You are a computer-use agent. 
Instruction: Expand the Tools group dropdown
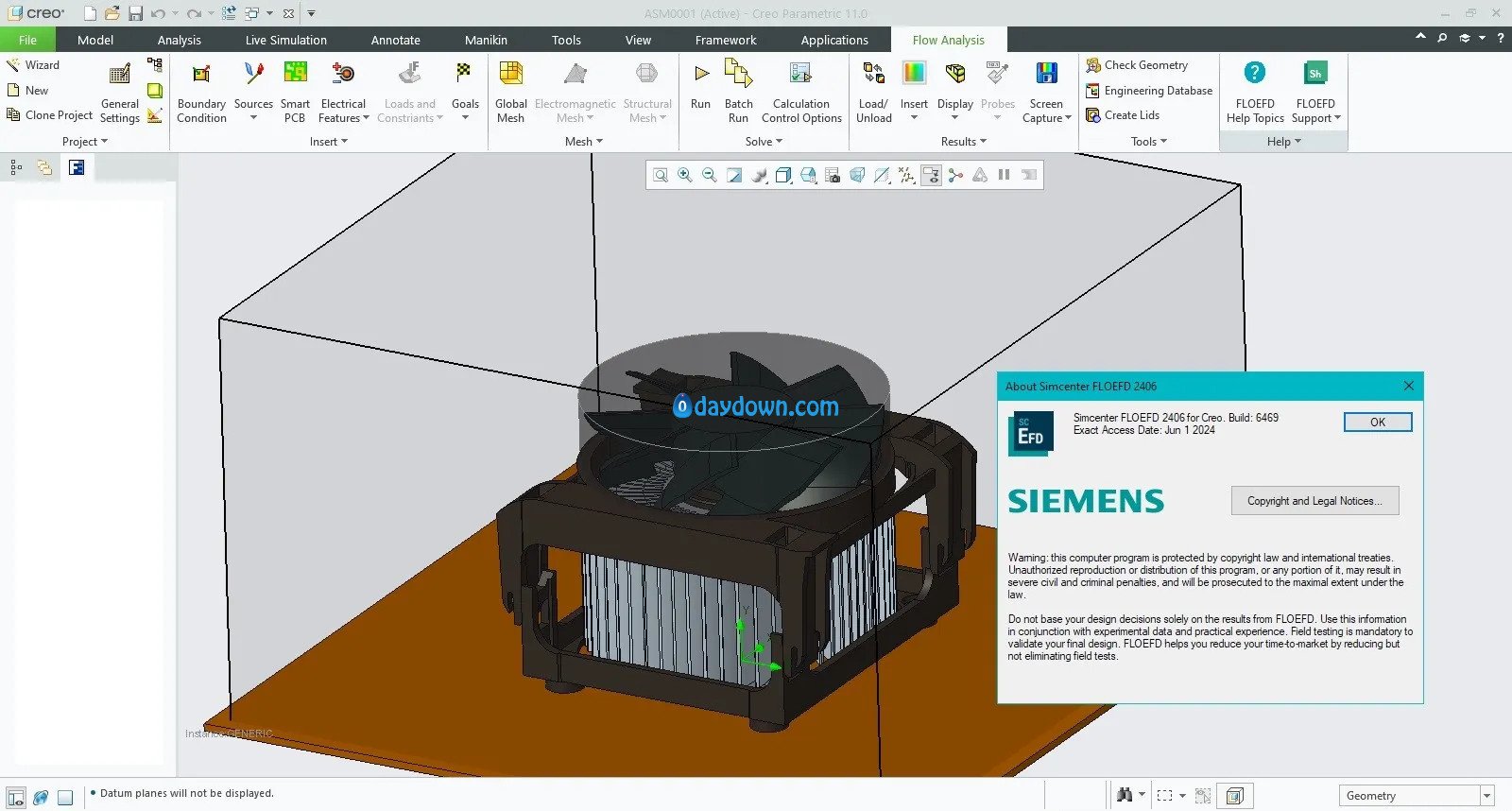coord(1149,142)
